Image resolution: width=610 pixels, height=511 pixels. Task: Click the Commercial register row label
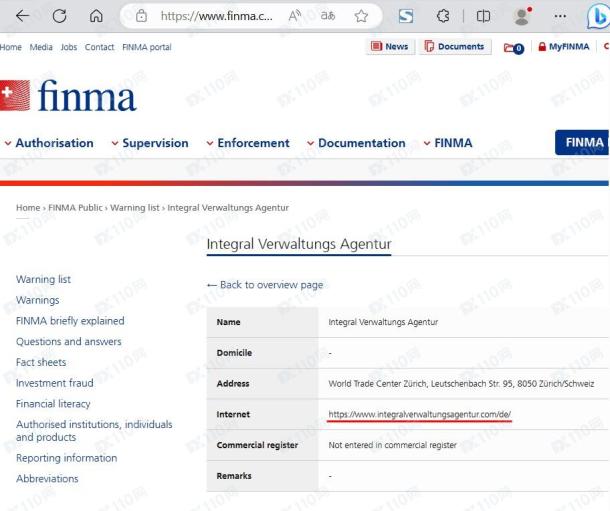pos(257,445)
